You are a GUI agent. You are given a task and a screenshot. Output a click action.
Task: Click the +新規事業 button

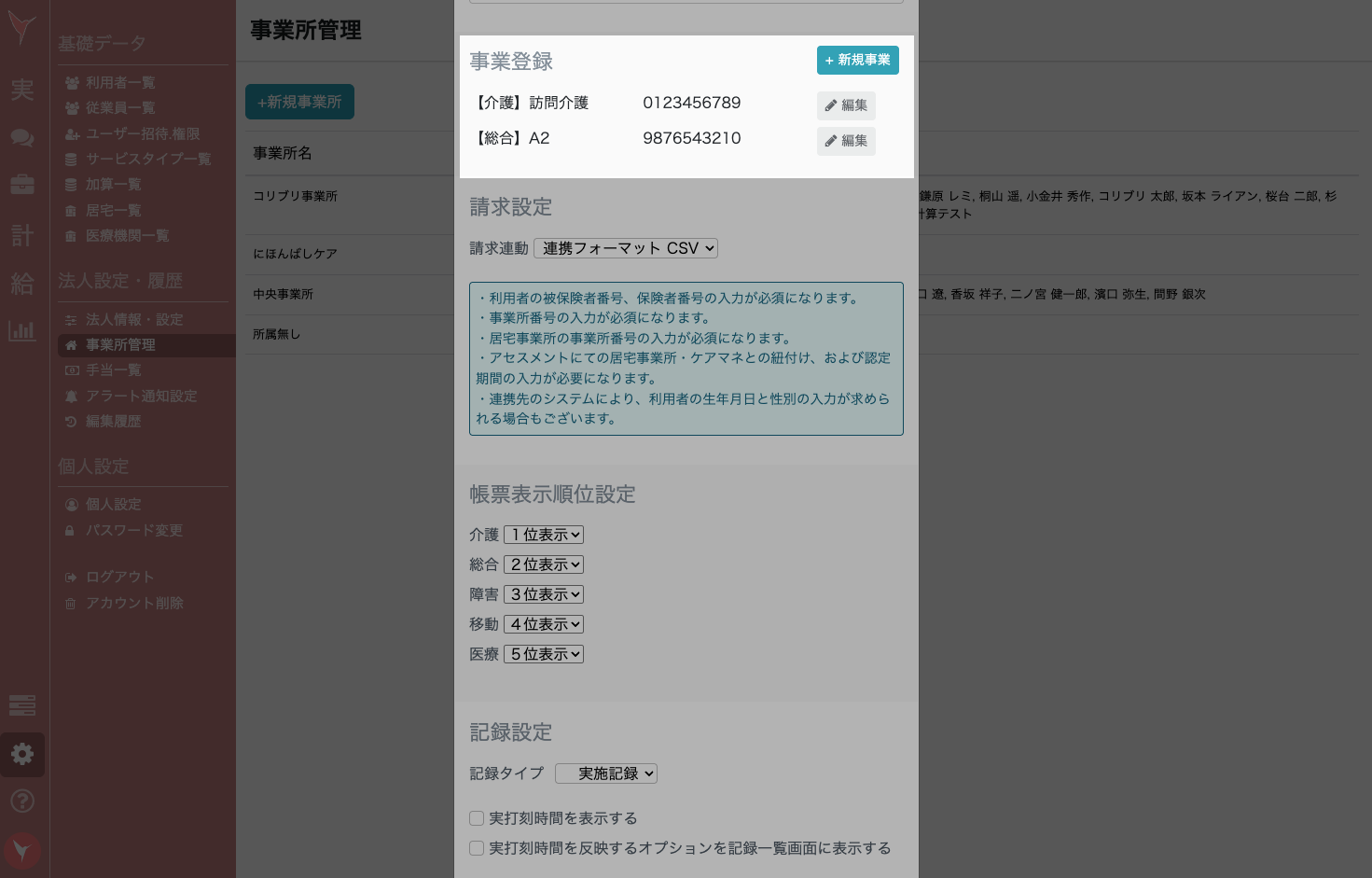[x=856, y=60]
